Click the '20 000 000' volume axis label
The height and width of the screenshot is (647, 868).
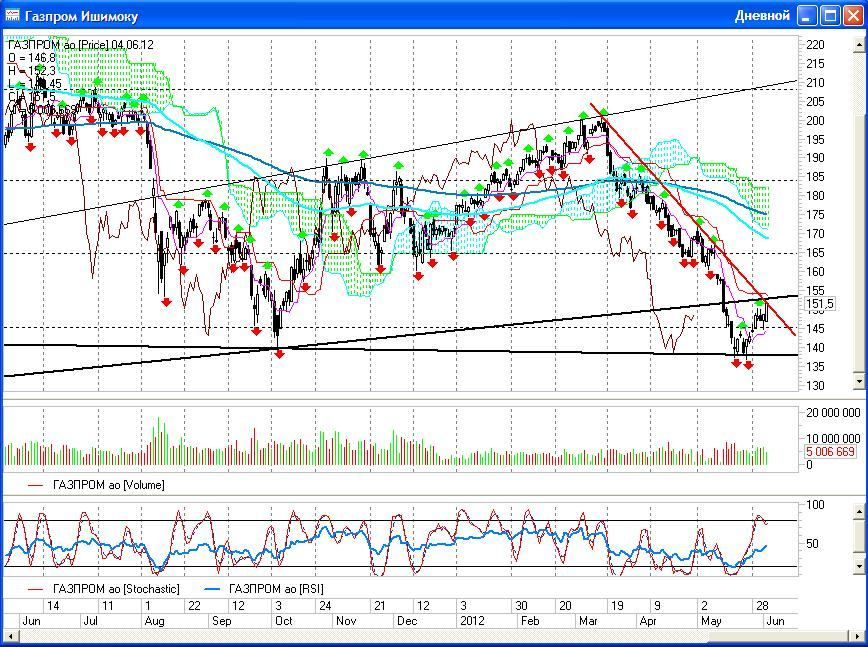coord(833,413)
